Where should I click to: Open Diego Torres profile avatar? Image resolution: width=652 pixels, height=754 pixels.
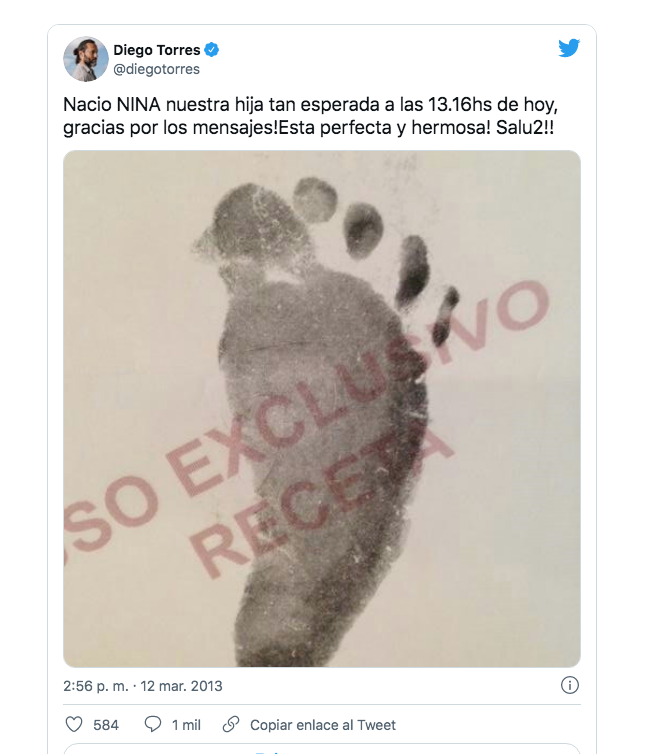(x=86, y=59)
